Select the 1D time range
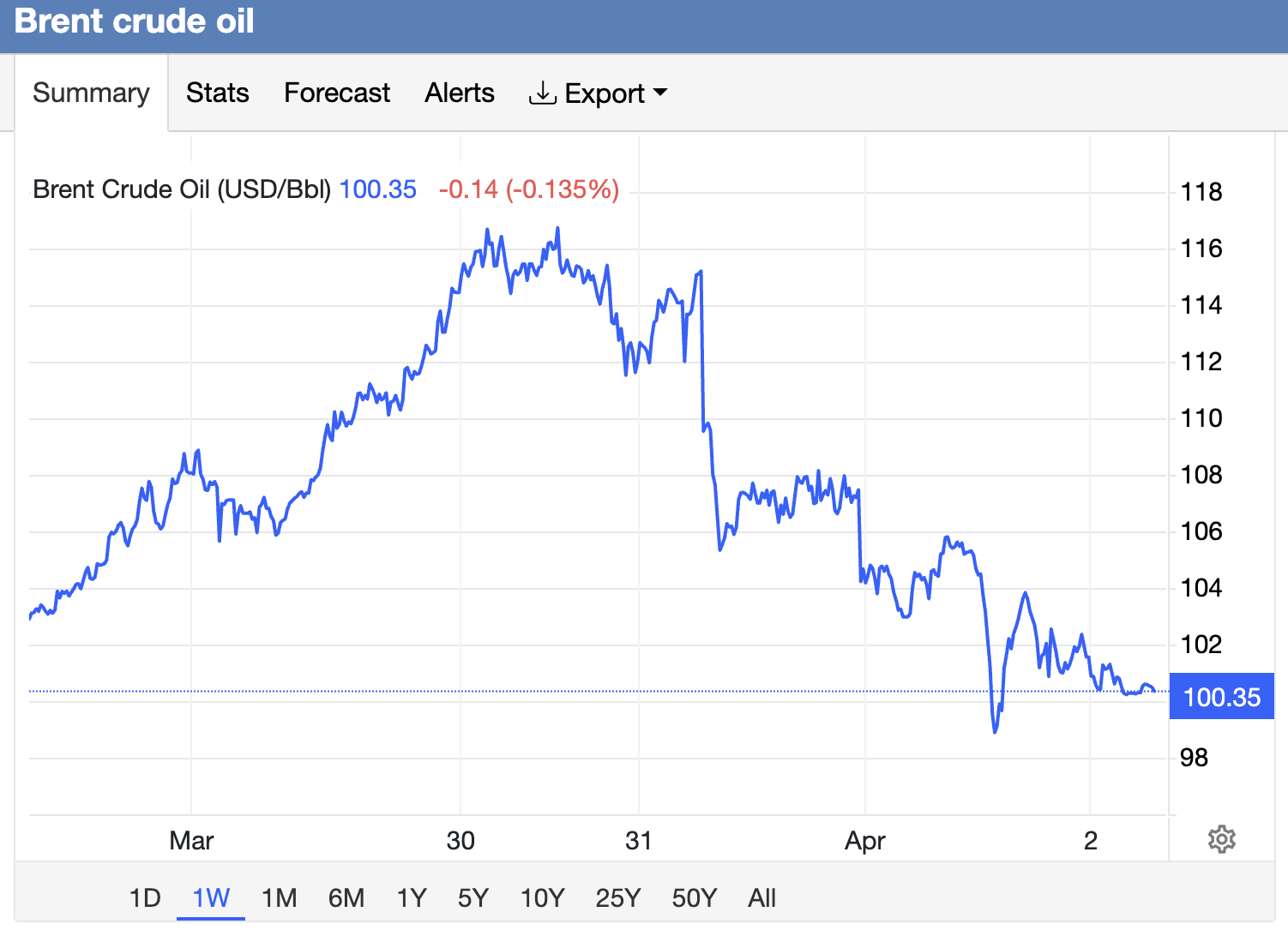Viewport: 1288px width, 936px height. (145, 897)
